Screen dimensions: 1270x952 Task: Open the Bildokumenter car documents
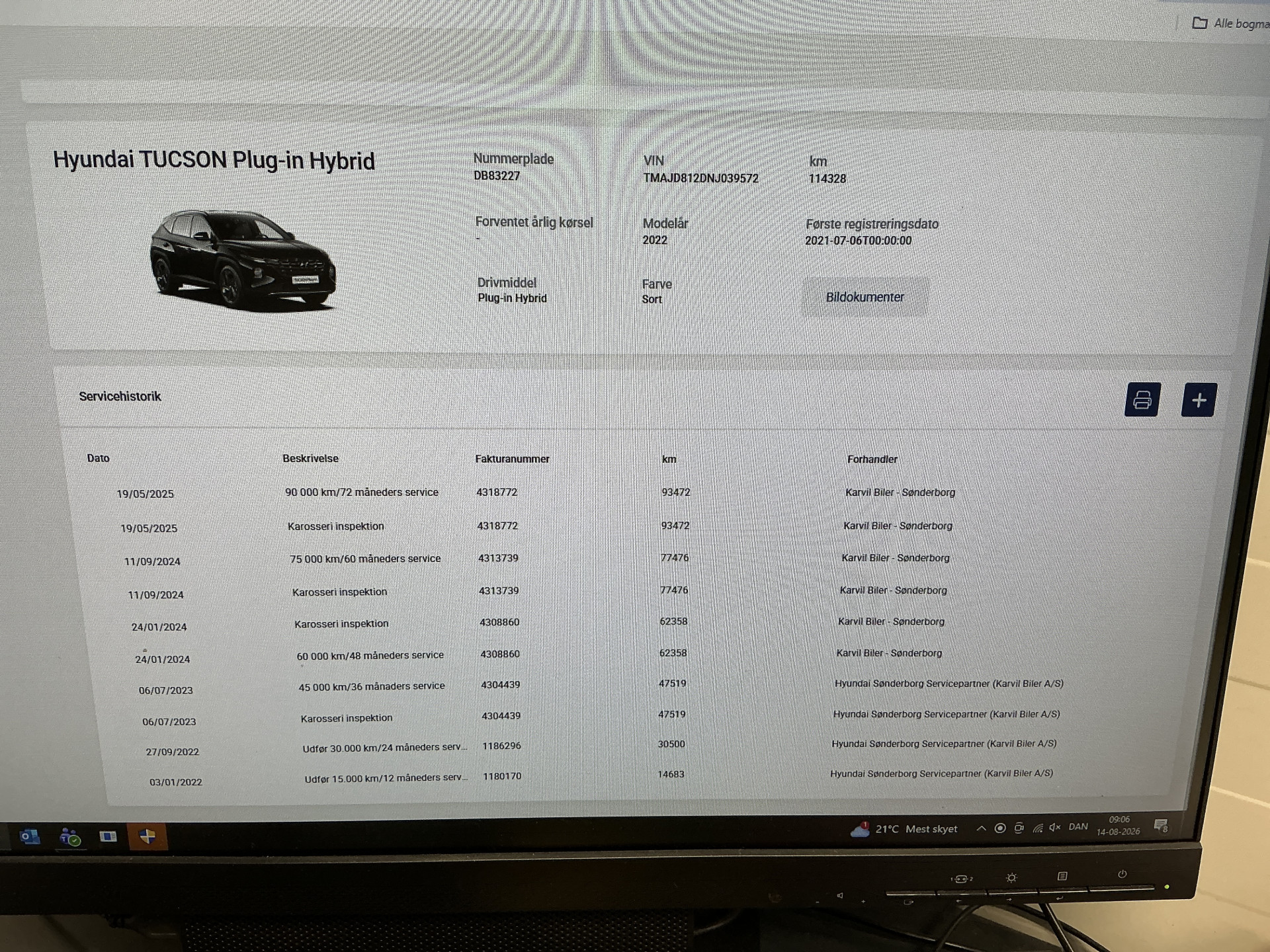point(865,297)
